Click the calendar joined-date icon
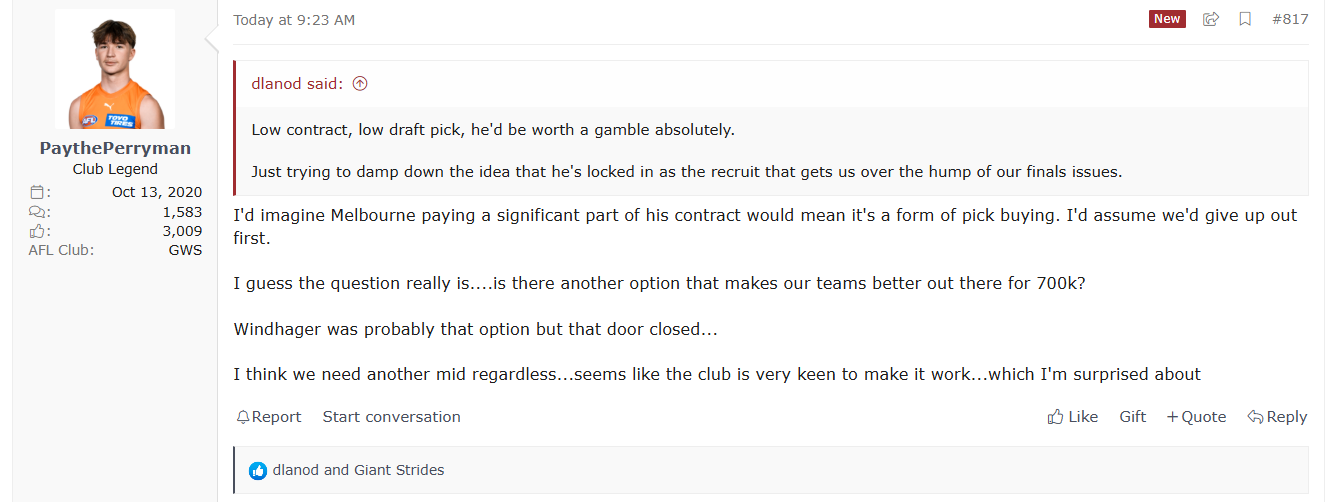This screenshot has width=1337, height=502. (37, 192)
